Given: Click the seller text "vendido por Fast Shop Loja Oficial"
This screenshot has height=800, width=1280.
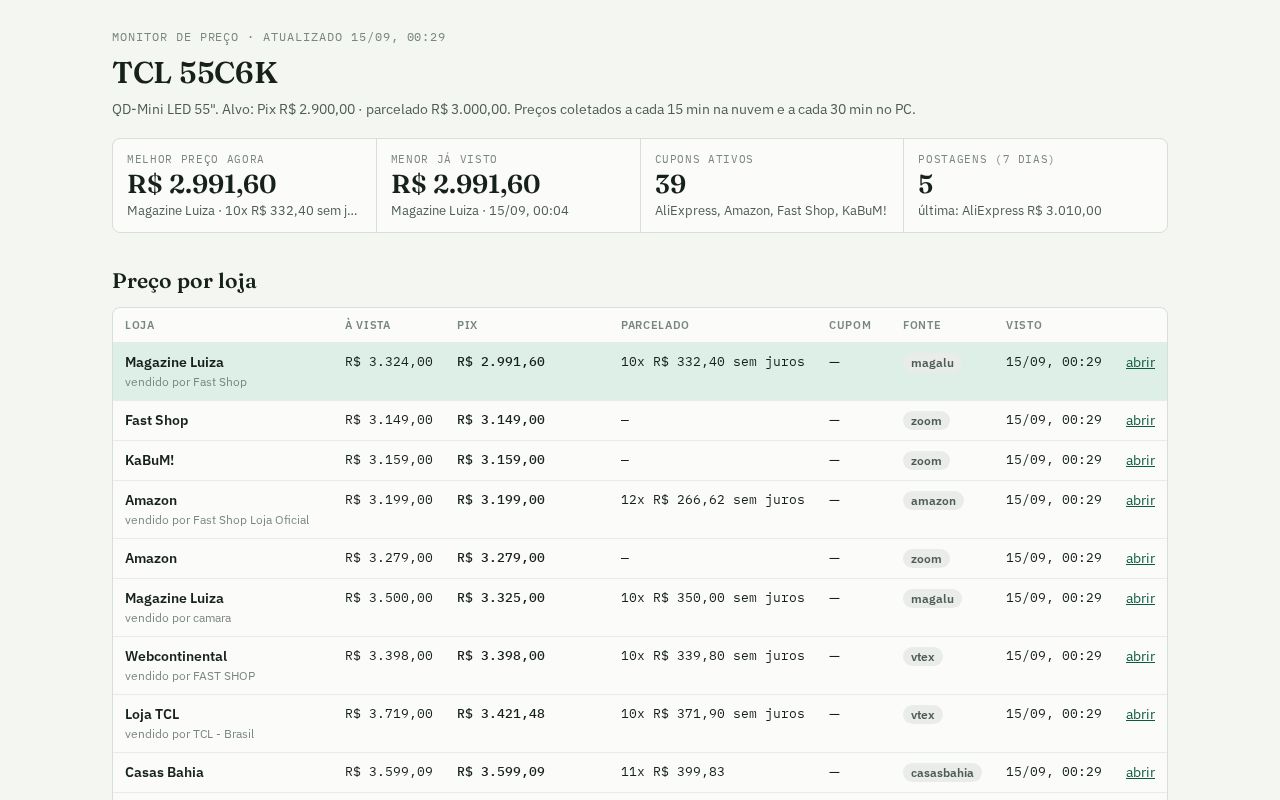Looking at the screenshot, I should point(217,520).
